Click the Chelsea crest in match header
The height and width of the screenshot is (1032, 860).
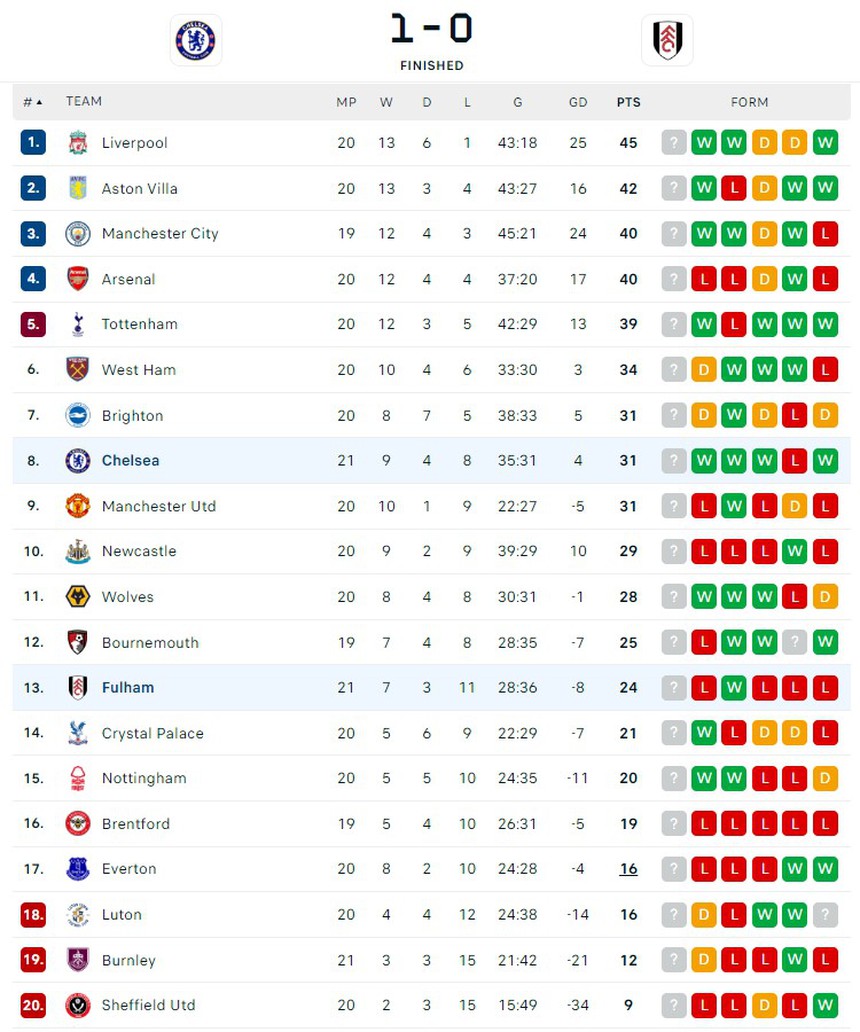(x=196, y=40)
